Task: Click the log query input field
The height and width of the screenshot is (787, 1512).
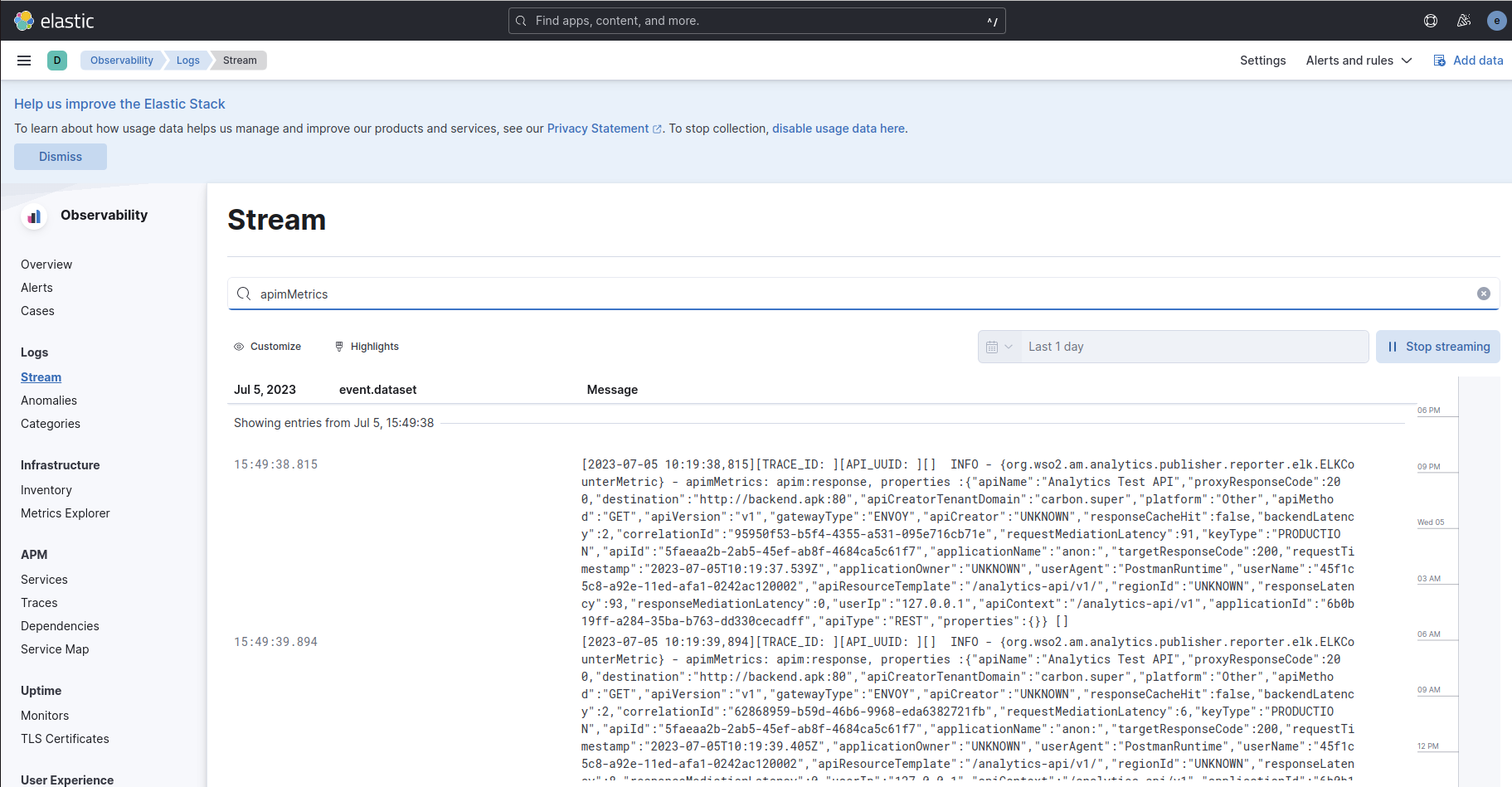Action: pos(863,294)
